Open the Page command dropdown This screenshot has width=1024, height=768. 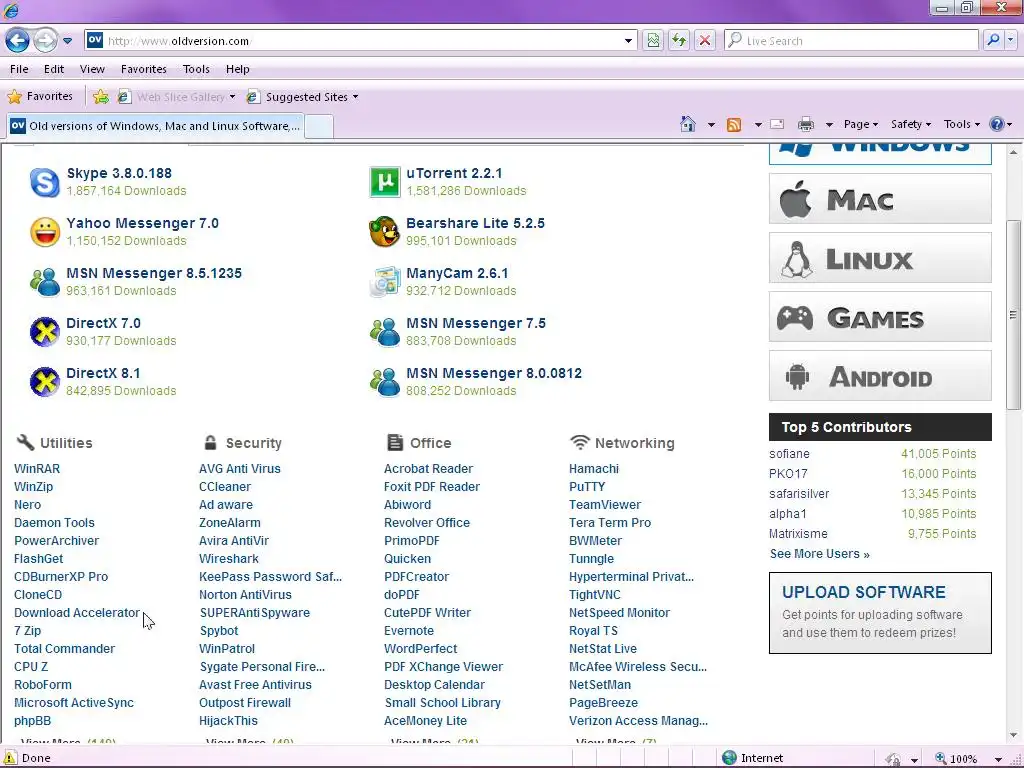(x=861, y=124)
